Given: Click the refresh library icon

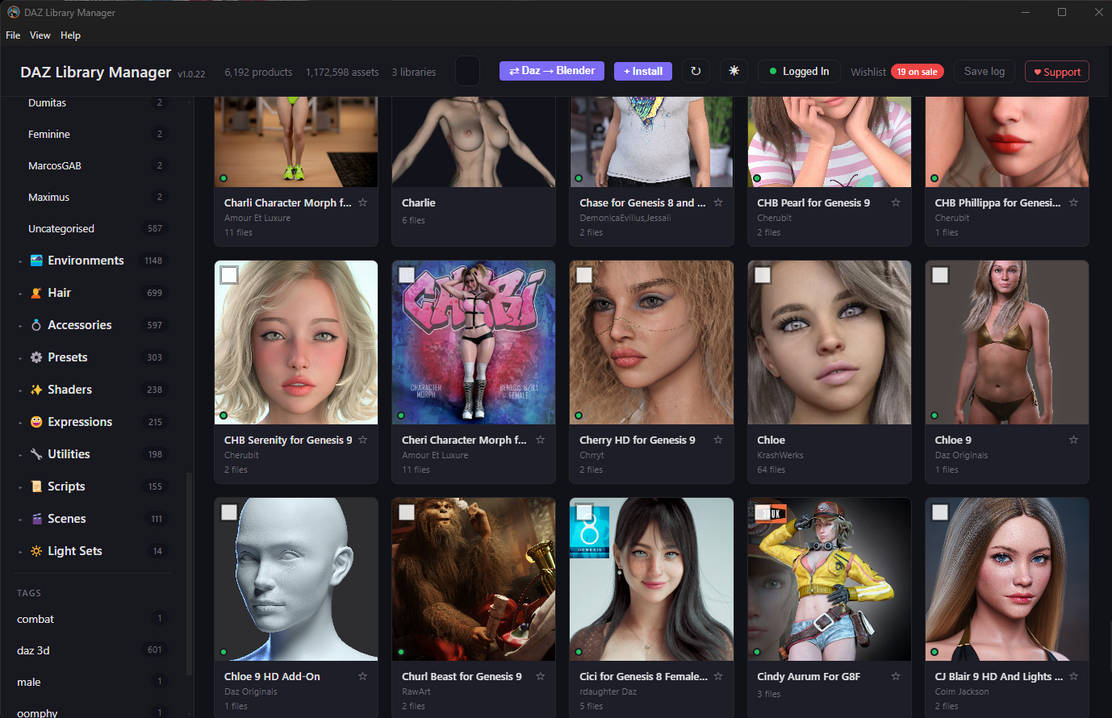Looking at the screenshot, I should pos(696,71).
